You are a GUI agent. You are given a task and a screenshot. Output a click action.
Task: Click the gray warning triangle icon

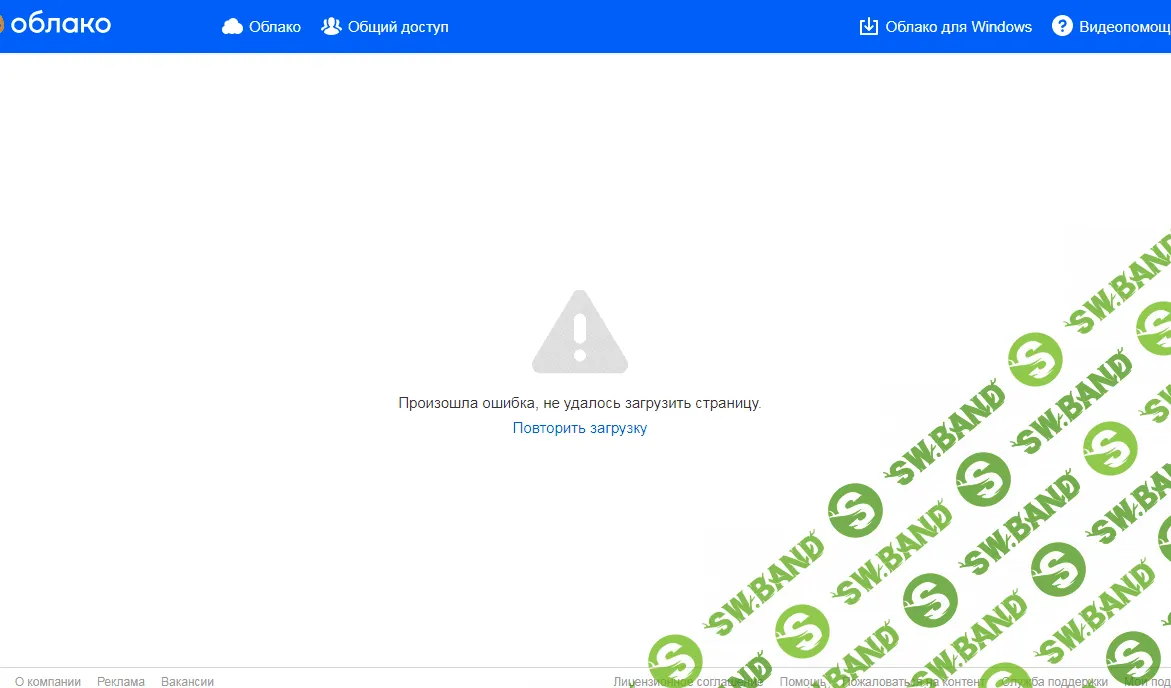tap(580, 332)
